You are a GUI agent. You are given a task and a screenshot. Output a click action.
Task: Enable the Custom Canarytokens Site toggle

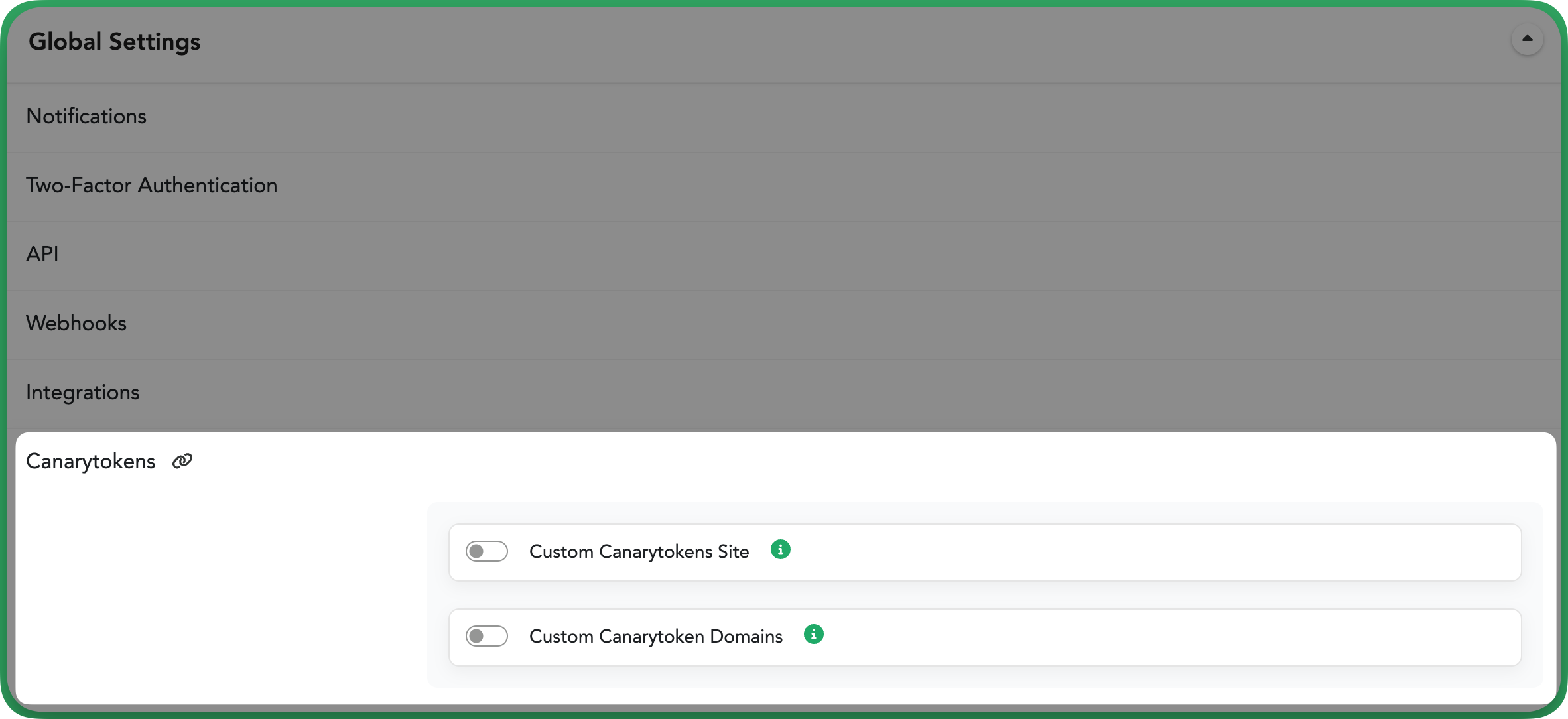click(x=486, y=551)
